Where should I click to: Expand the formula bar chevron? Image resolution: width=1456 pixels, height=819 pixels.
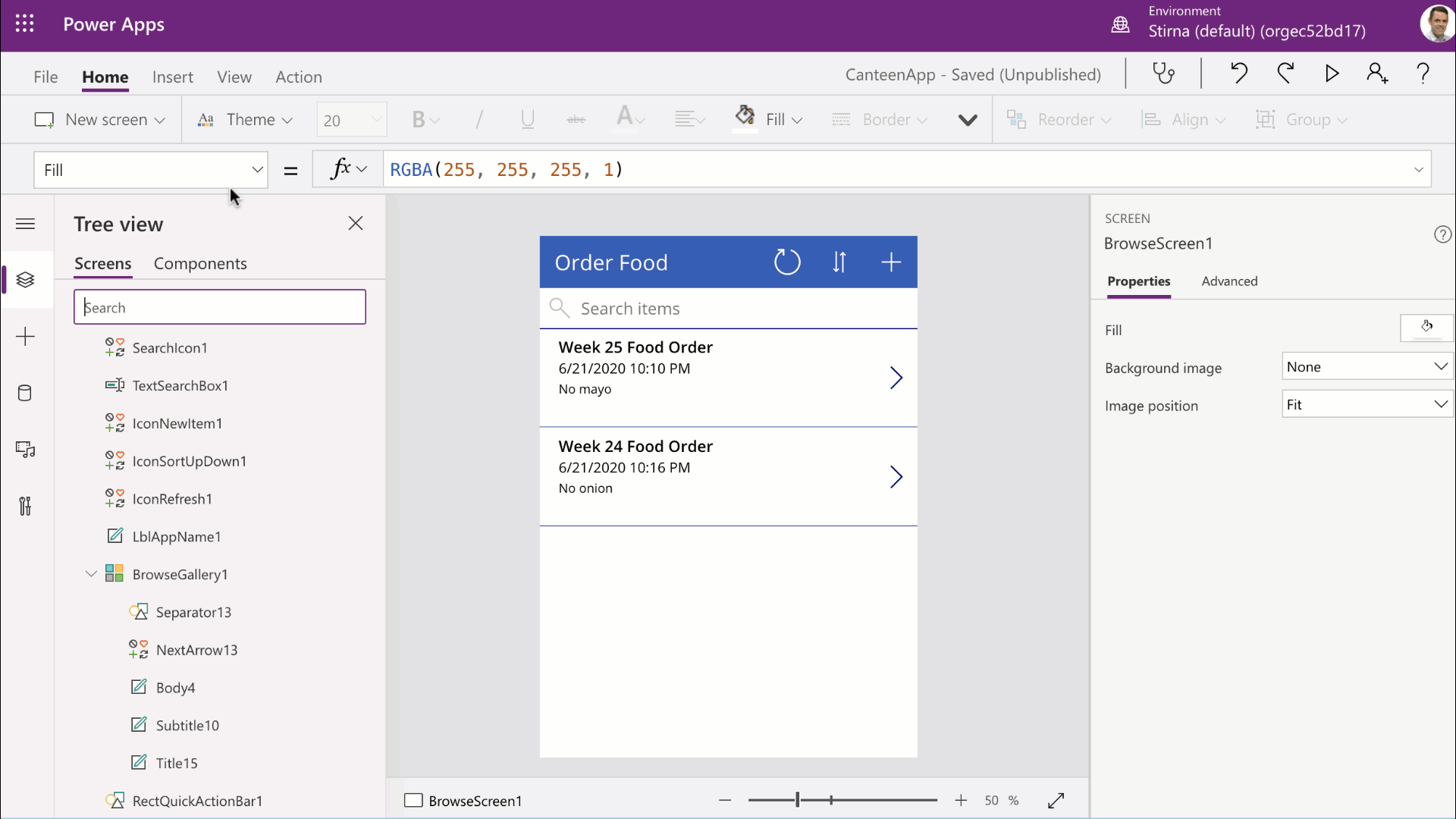pos(1418,170)
